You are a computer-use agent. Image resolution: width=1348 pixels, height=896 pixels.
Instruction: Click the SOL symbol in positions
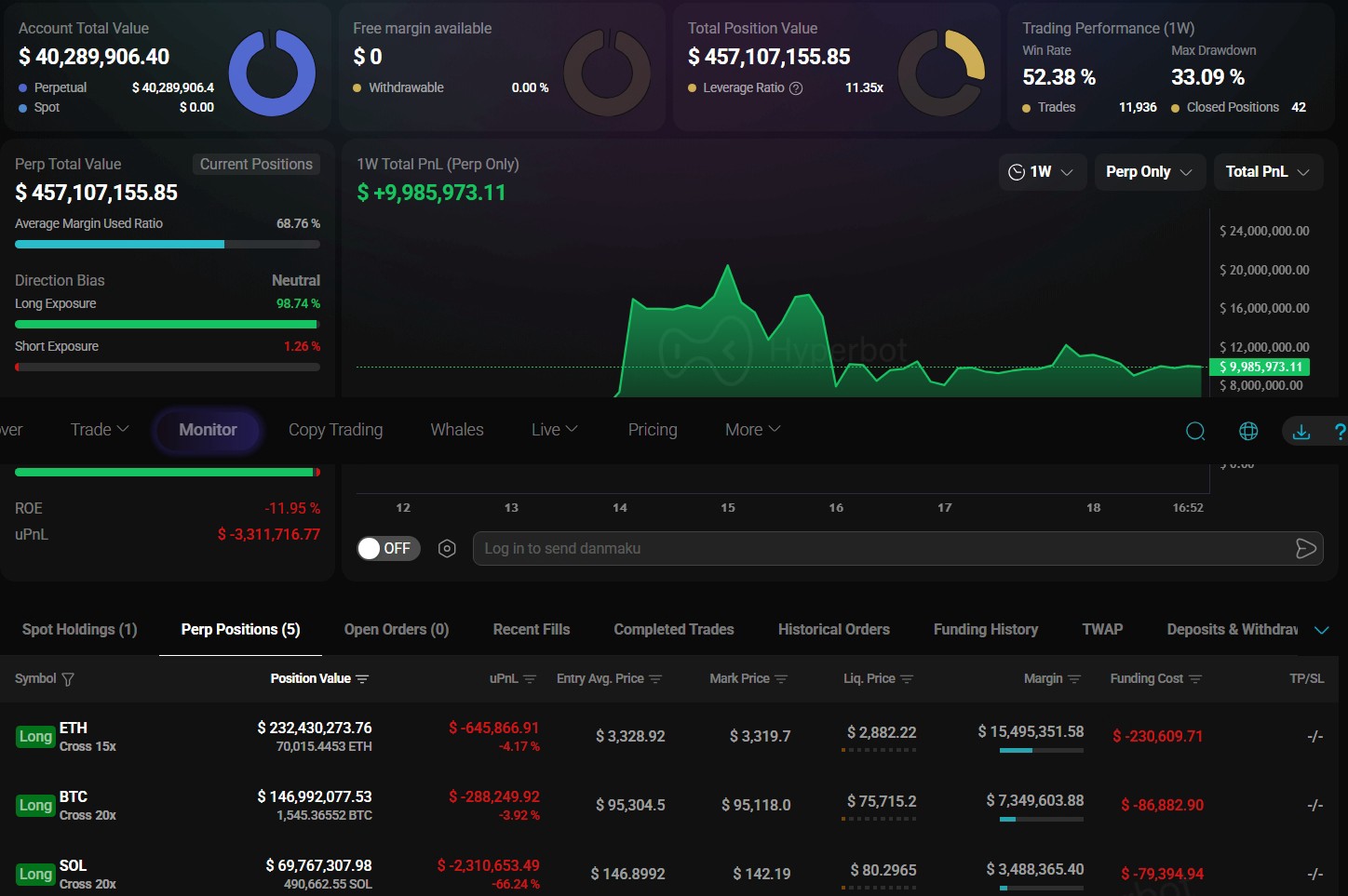tap(73, 865)
